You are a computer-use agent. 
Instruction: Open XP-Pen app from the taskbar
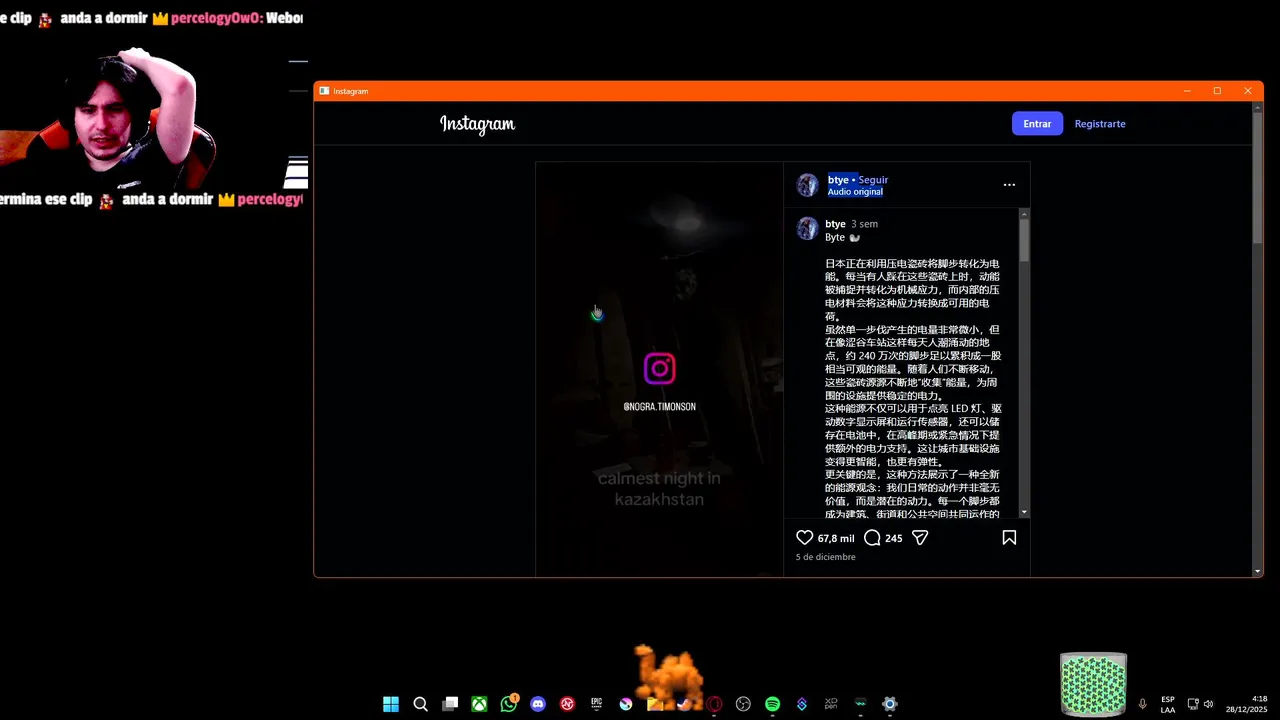[x=831, y=704]
